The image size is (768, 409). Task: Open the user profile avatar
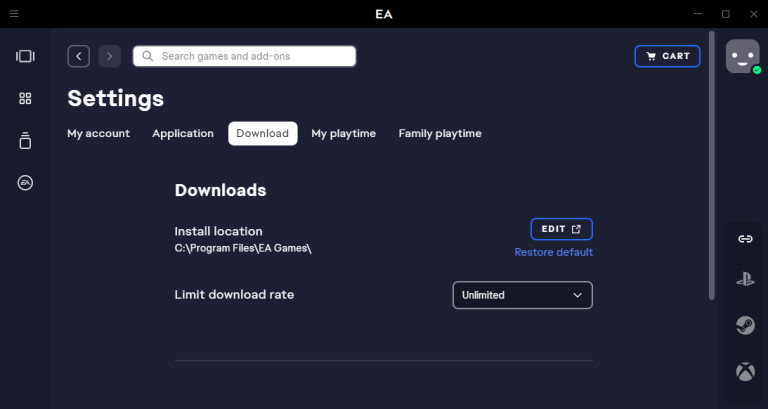tap(742, 56)
